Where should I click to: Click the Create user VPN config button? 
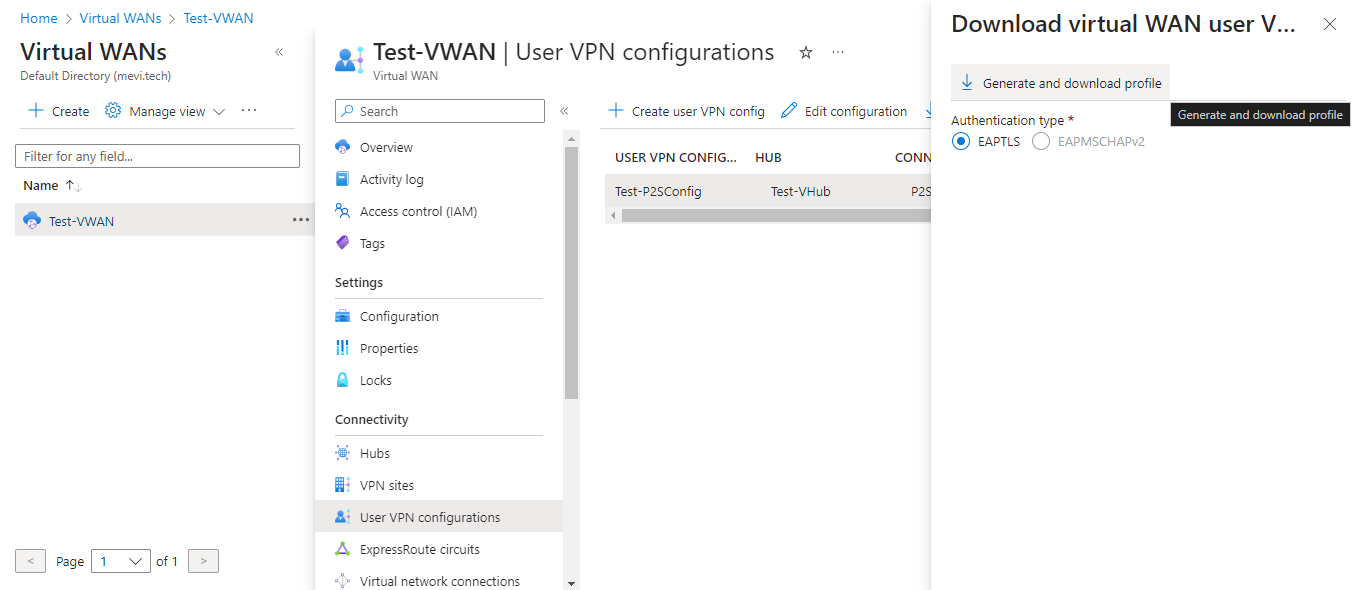[x=686, y=111]
